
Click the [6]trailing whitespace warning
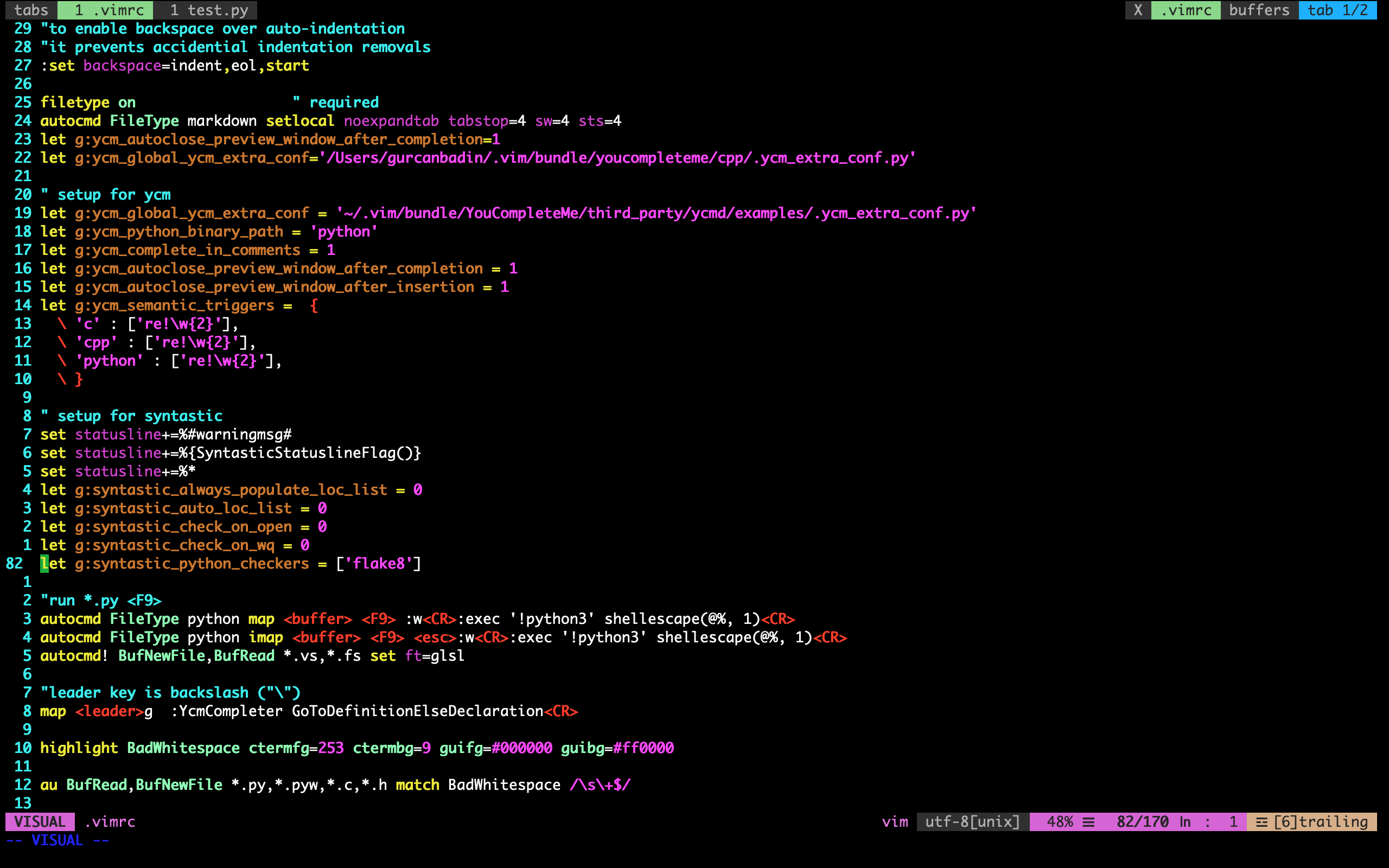tap(1320, 822)
